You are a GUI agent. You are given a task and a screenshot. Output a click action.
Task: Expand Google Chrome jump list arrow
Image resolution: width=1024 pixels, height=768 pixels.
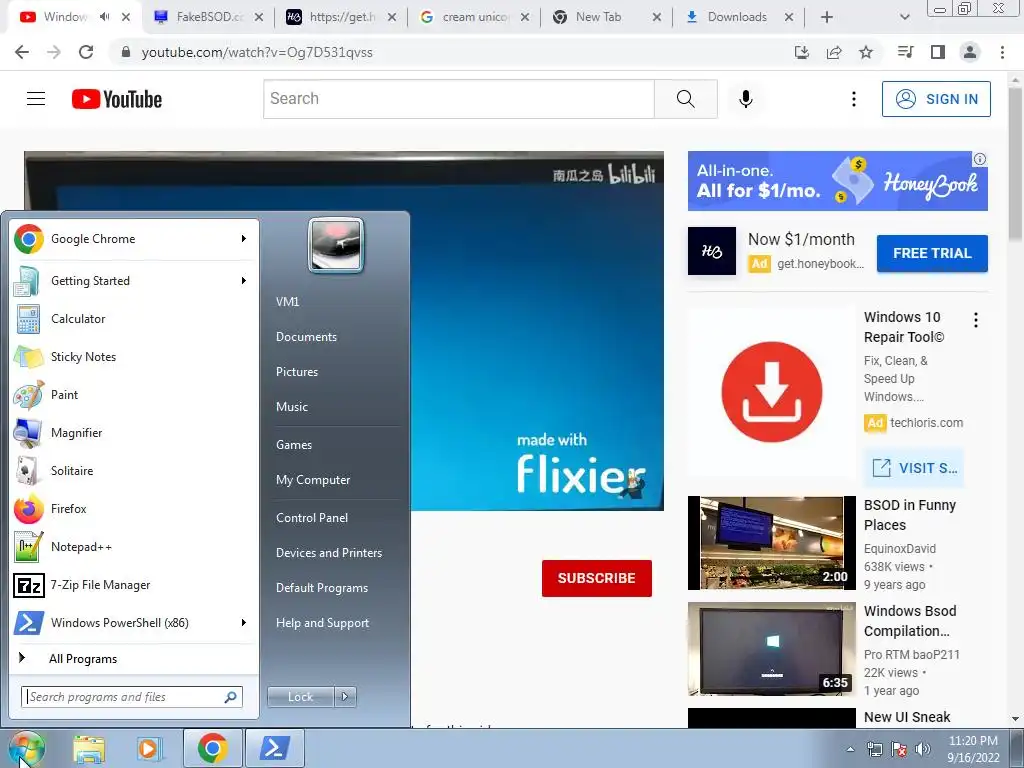coord(244,238)
